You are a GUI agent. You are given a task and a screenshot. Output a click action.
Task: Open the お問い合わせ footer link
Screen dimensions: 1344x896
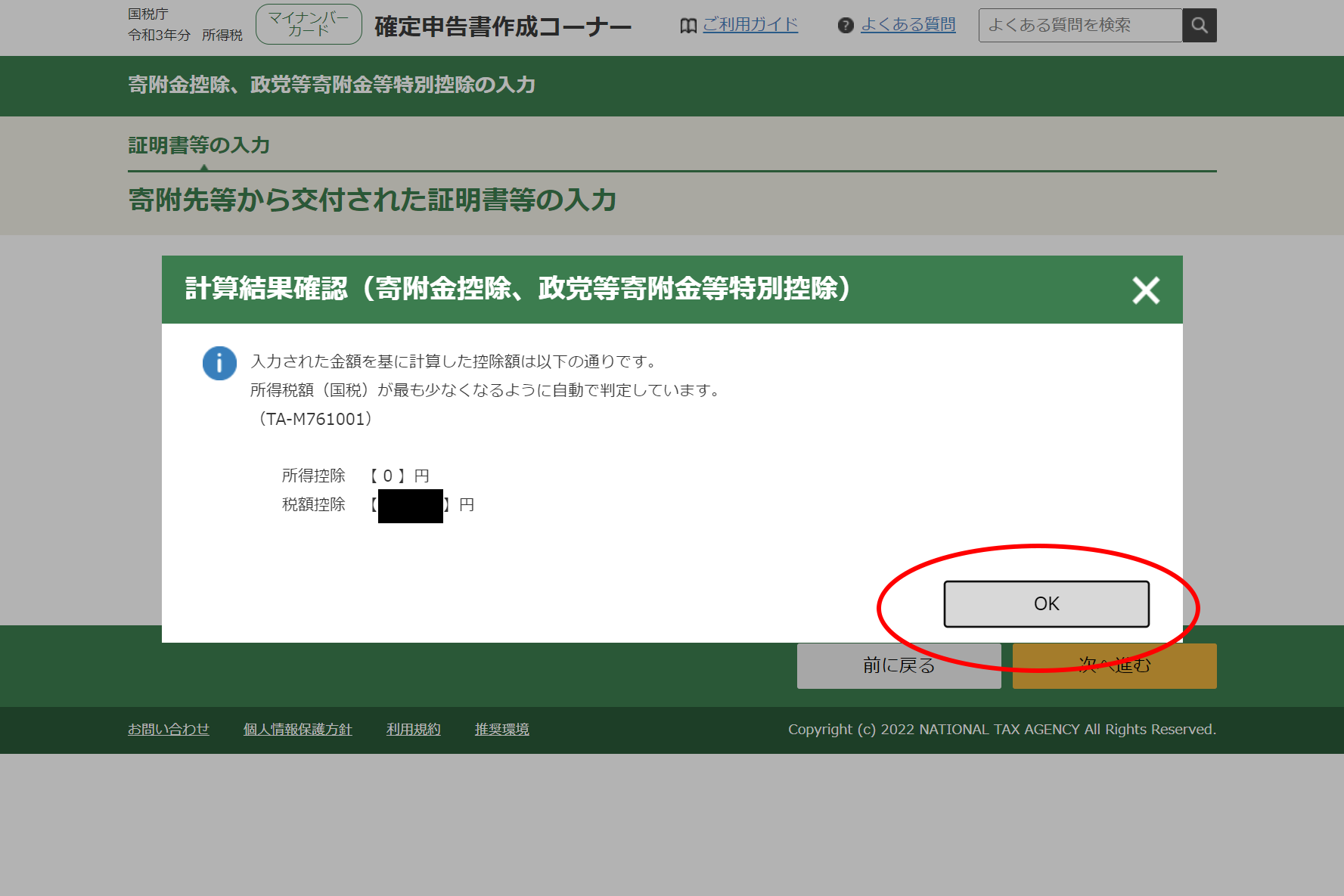coord(169,729)
